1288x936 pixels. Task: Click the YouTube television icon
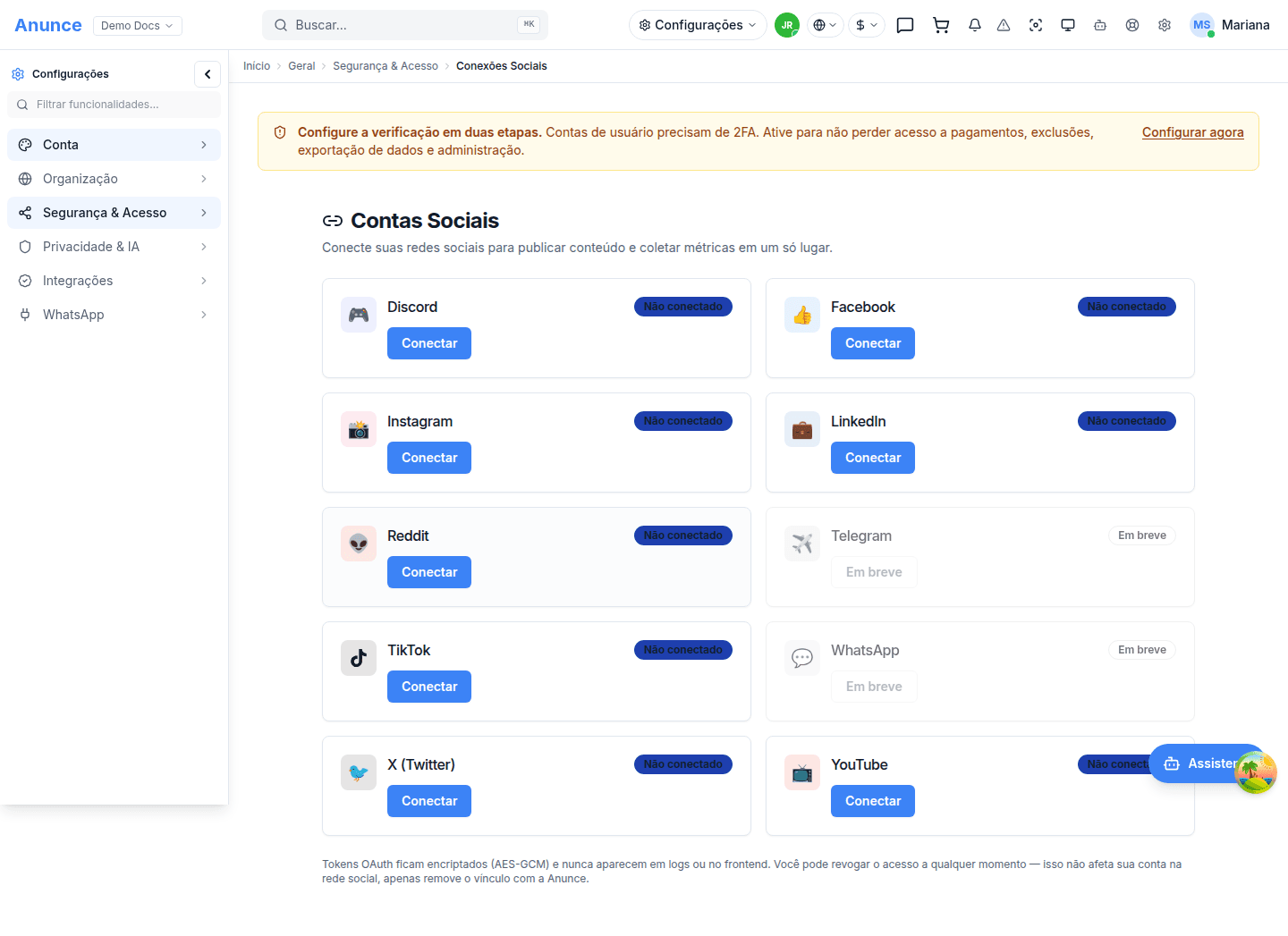[x=802, y=772]
